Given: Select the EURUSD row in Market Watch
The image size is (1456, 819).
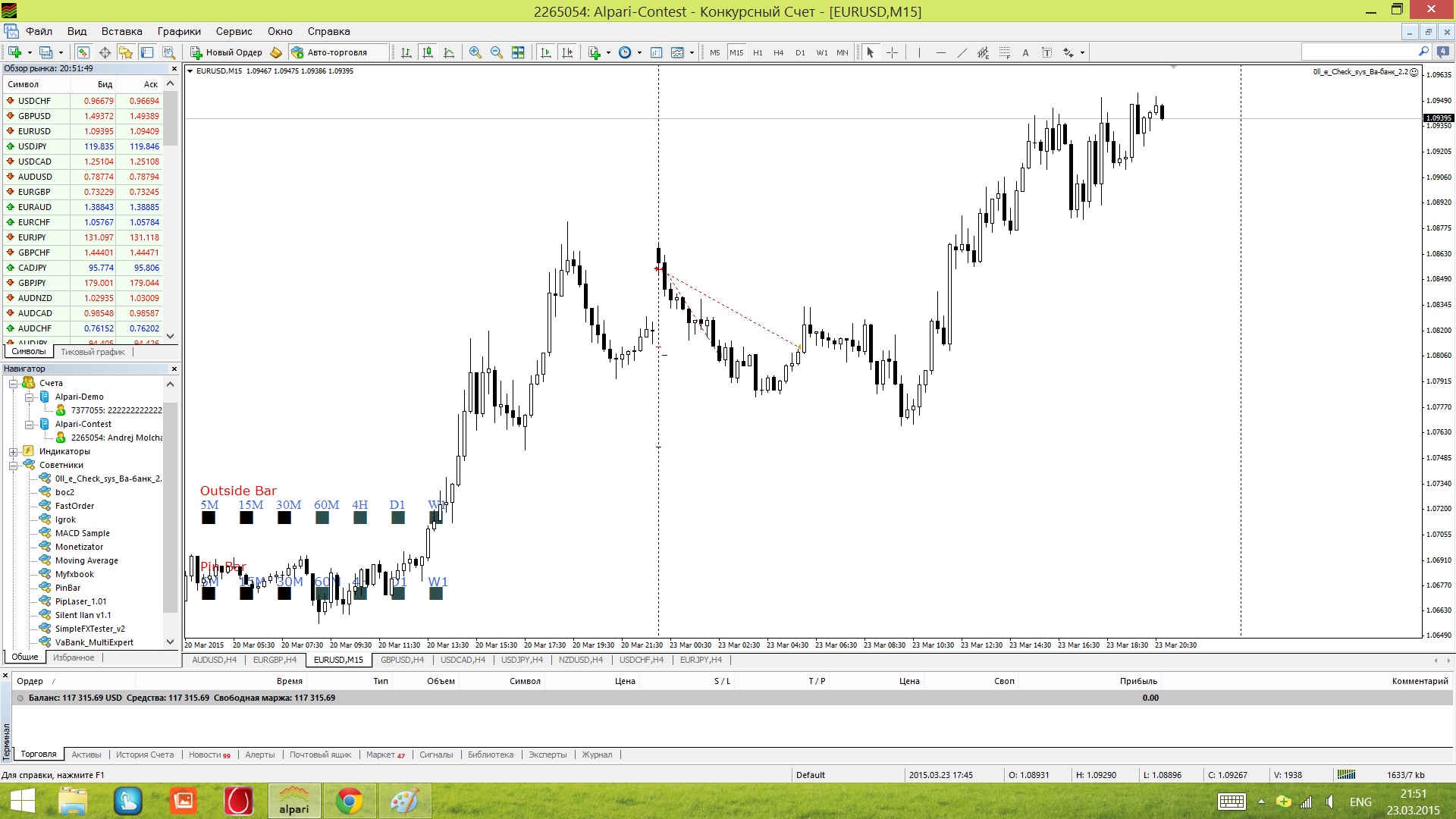Looking at the screenshot, I should (x=83, y=131).
